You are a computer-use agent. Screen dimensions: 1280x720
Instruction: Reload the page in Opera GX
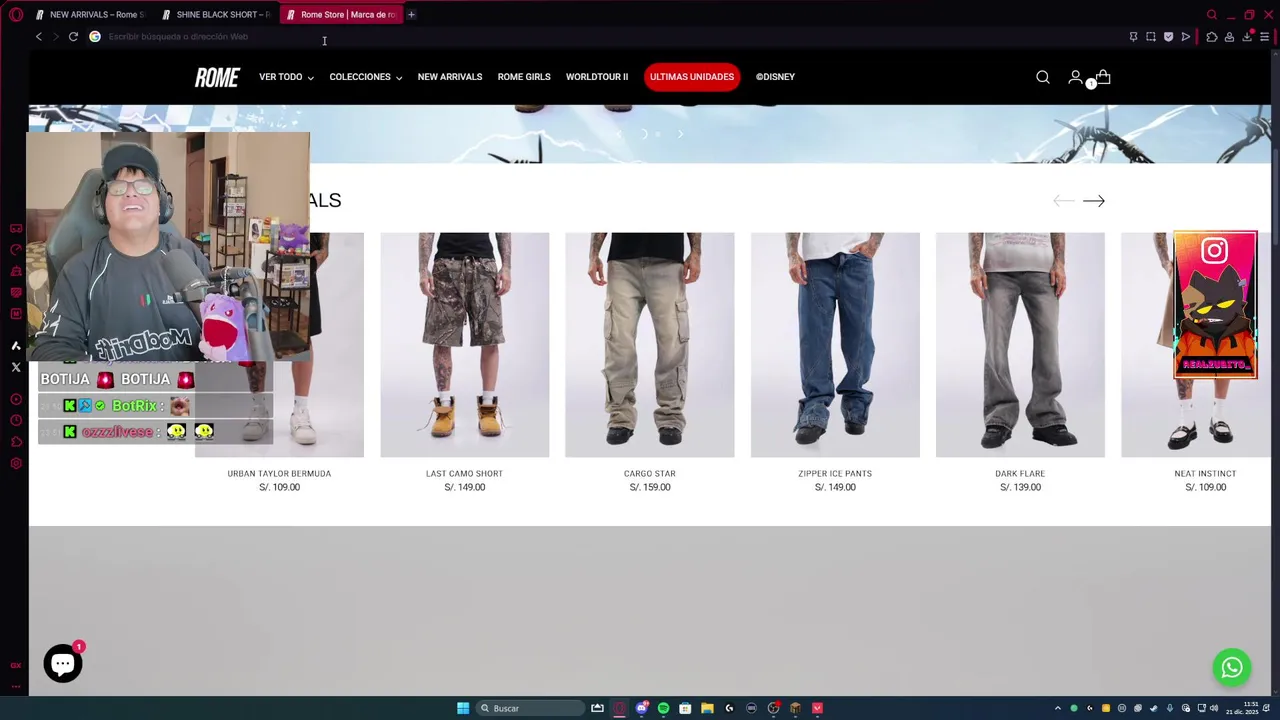click(x=73, y=37)
